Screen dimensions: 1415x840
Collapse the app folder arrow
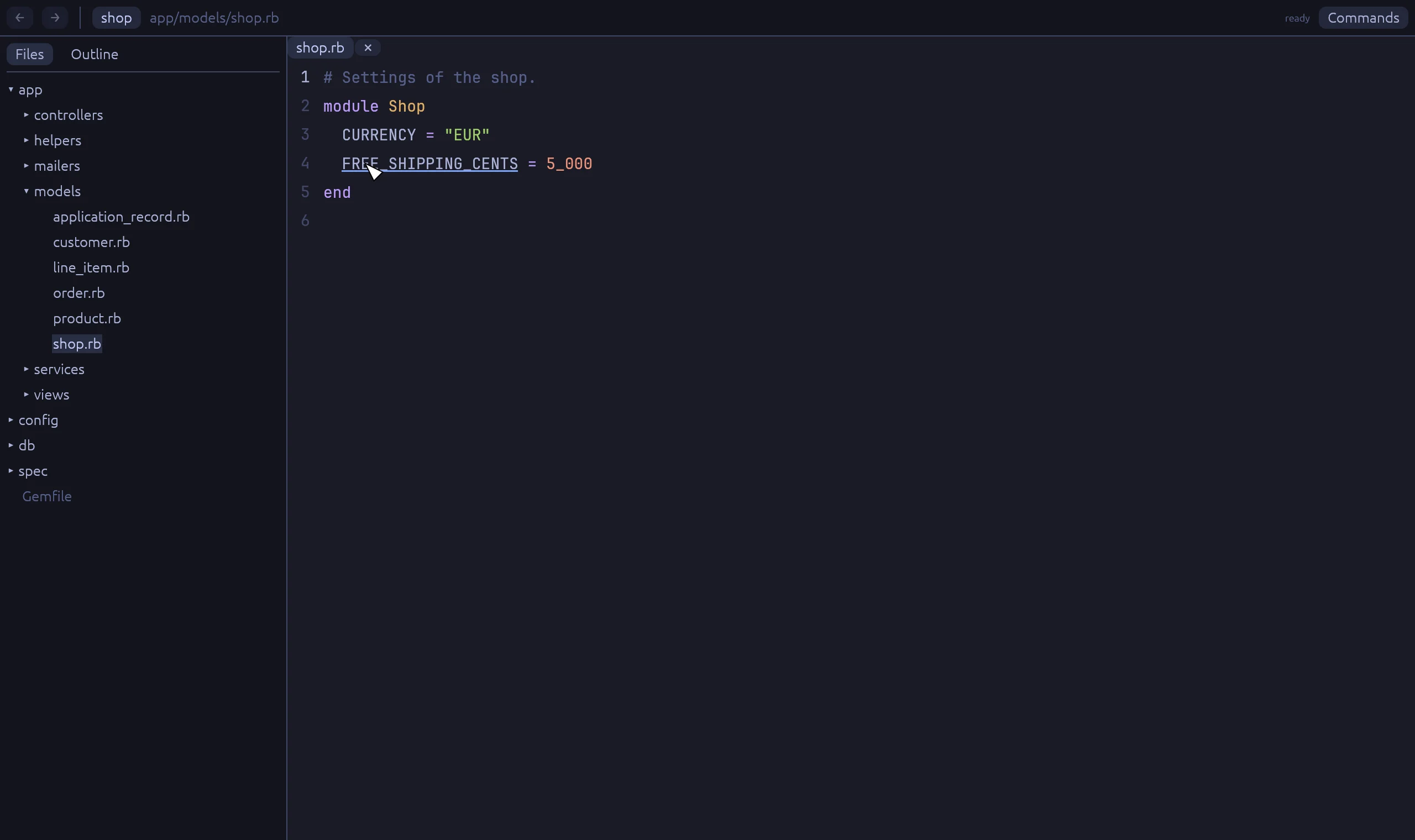coord(11,90)
